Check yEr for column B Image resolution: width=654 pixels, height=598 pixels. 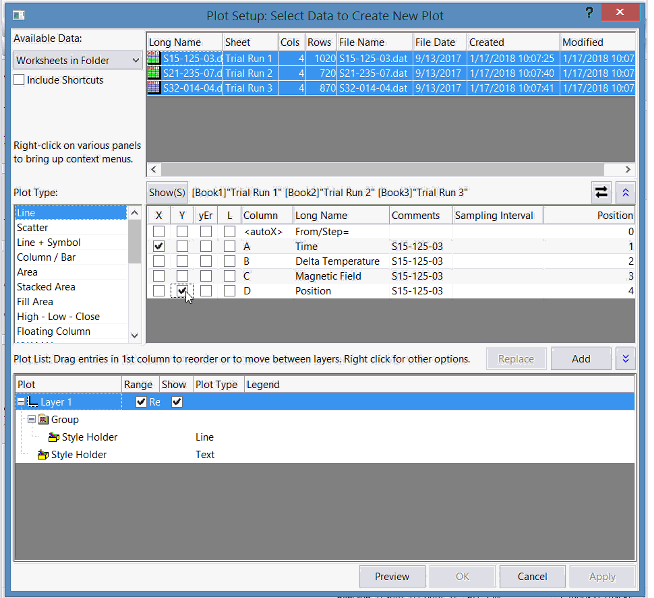click(206, 261)
